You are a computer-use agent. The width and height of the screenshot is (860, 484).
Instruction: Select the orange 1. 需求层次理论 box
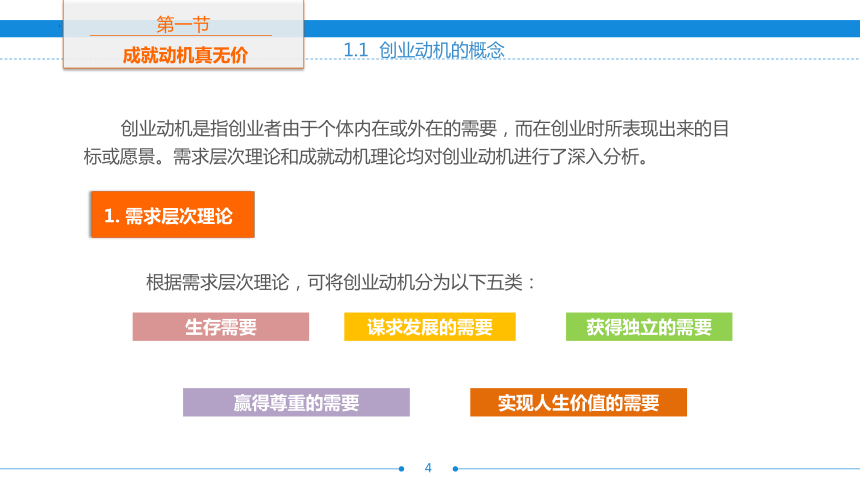point(173,215)
